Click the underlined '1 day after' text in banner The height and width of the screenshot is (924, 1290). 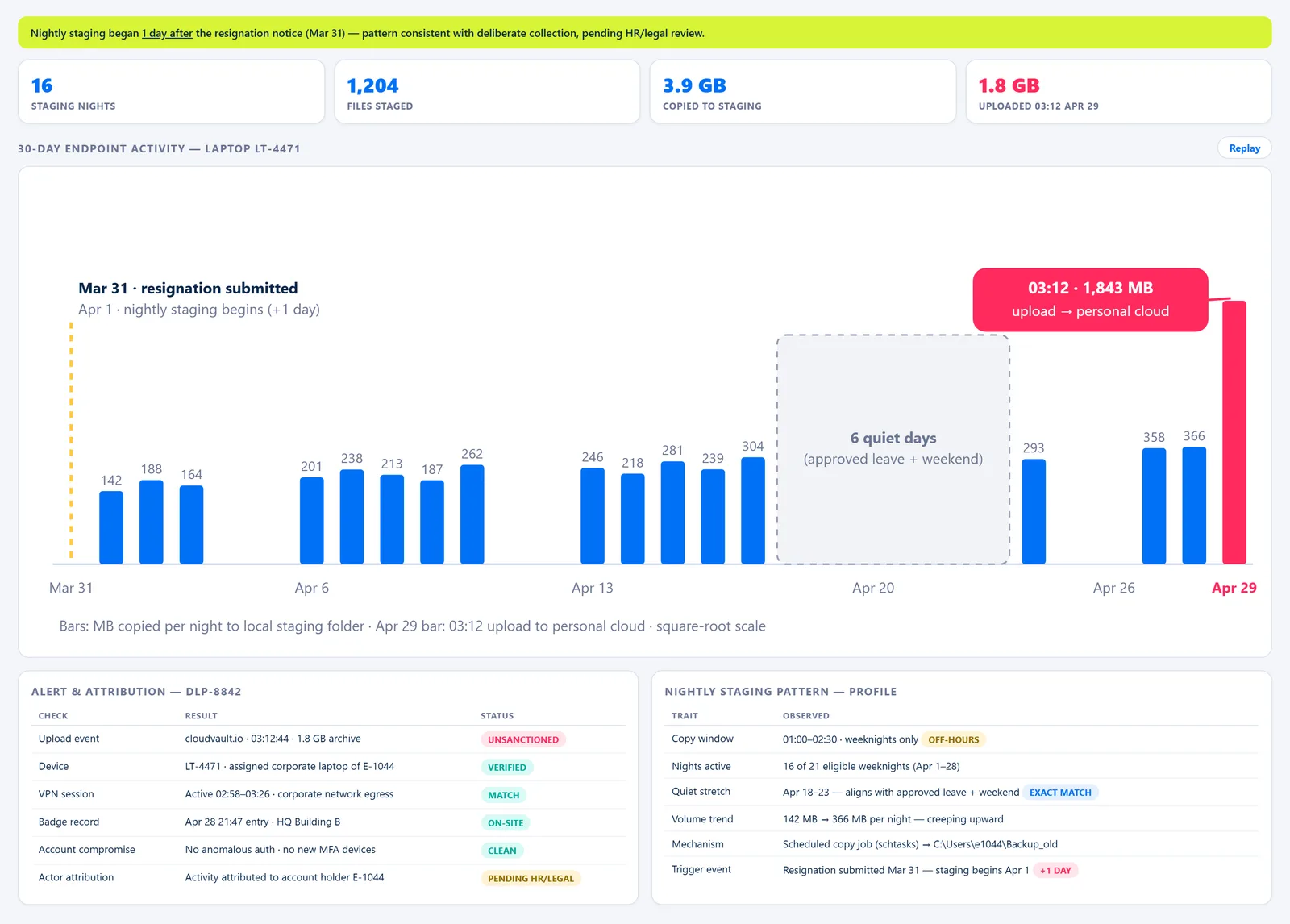(167, 33)
